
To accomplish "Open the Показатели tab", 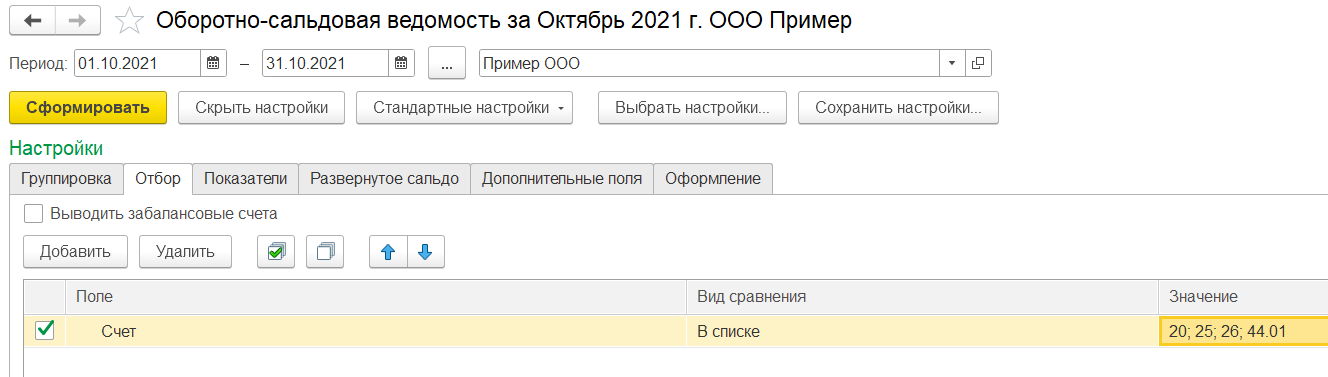I will click(x=245, y=179).
